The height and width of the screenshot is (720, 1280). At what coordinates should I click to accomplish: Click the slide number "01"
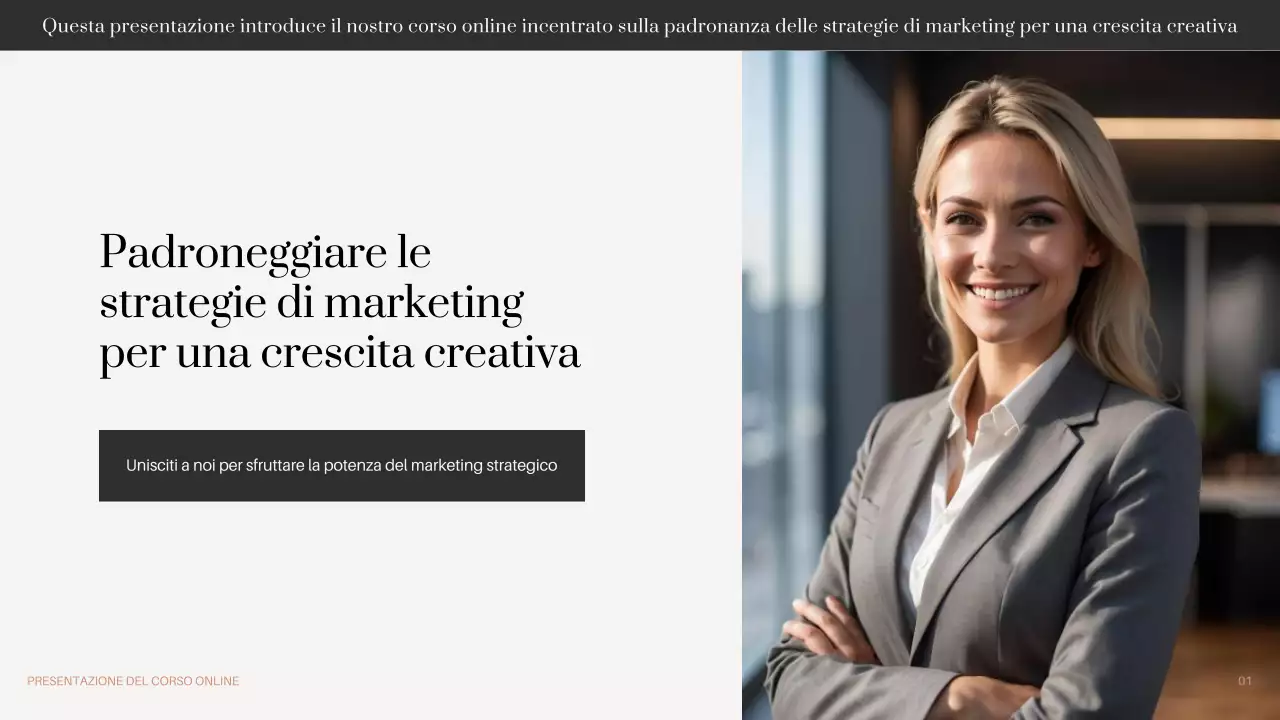(1245, 681)
